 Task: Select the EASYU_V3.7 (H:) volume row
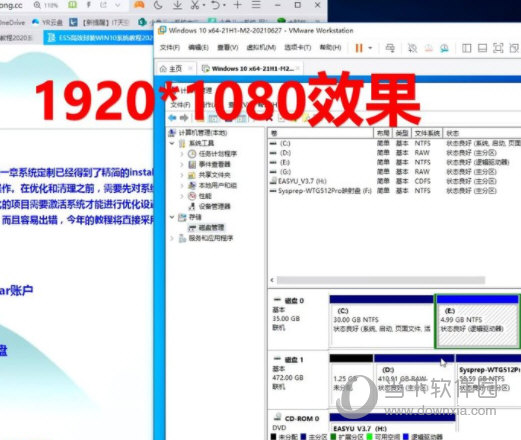click(x=394, y=181)
